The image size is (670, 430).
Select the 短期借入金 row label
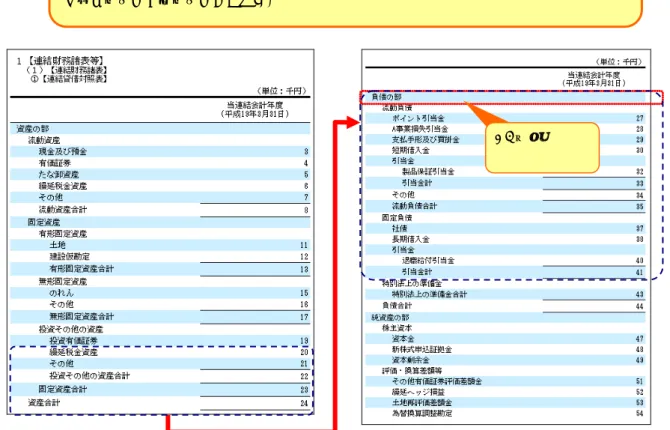[x=411, y=150]
